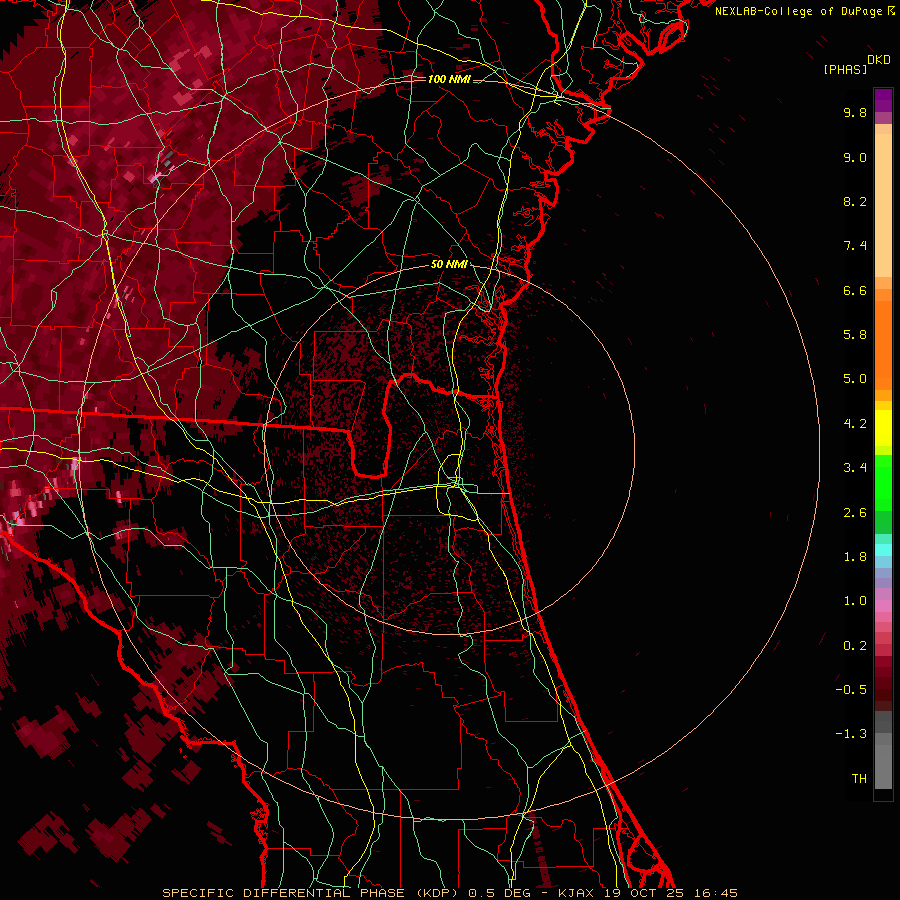
Task: Click the 1.8 scale value
Action: [x=855, y=557]
